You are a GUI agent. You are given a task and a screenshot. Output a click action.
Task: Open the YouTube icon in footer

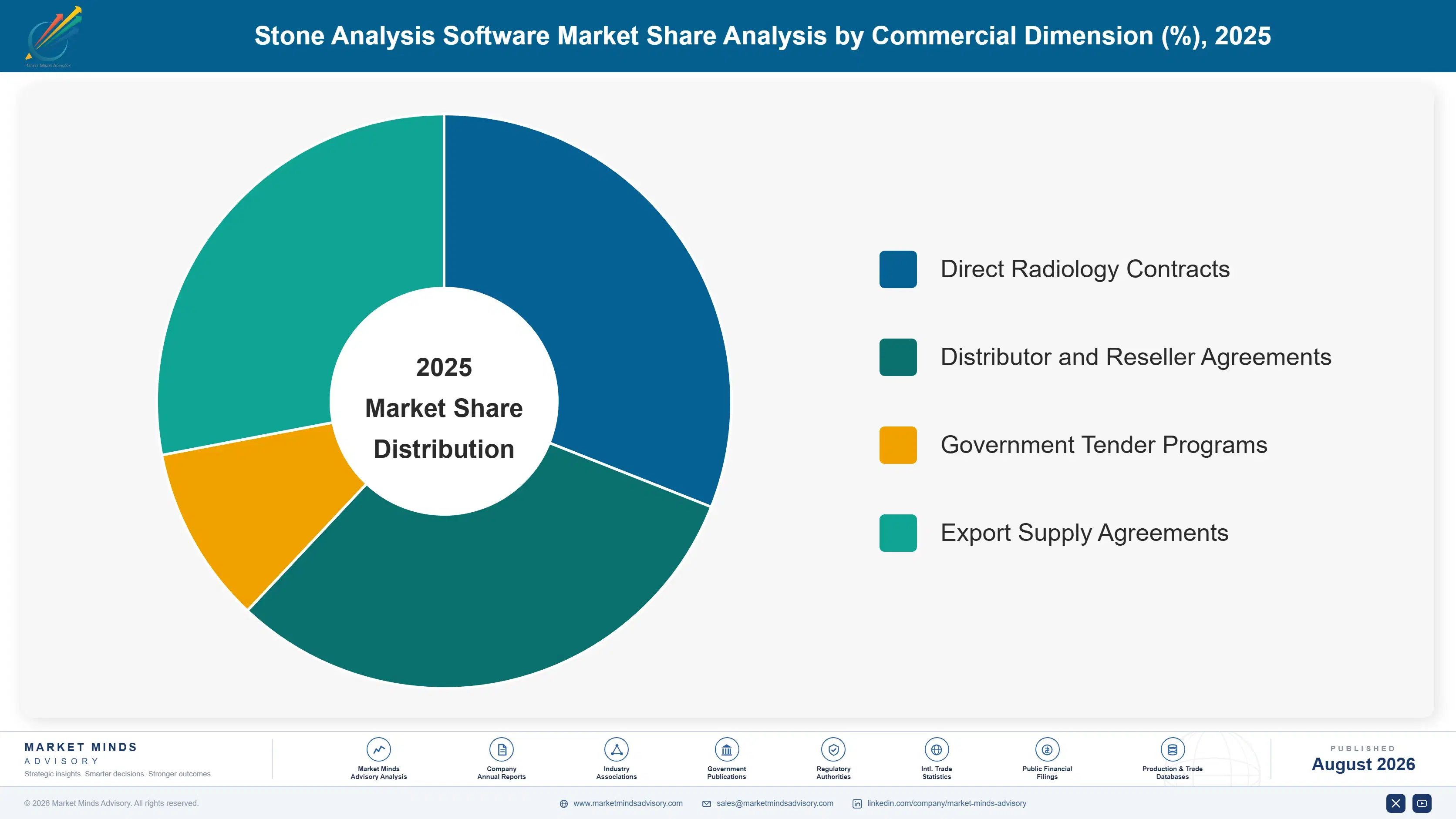tap(1422, 803)
